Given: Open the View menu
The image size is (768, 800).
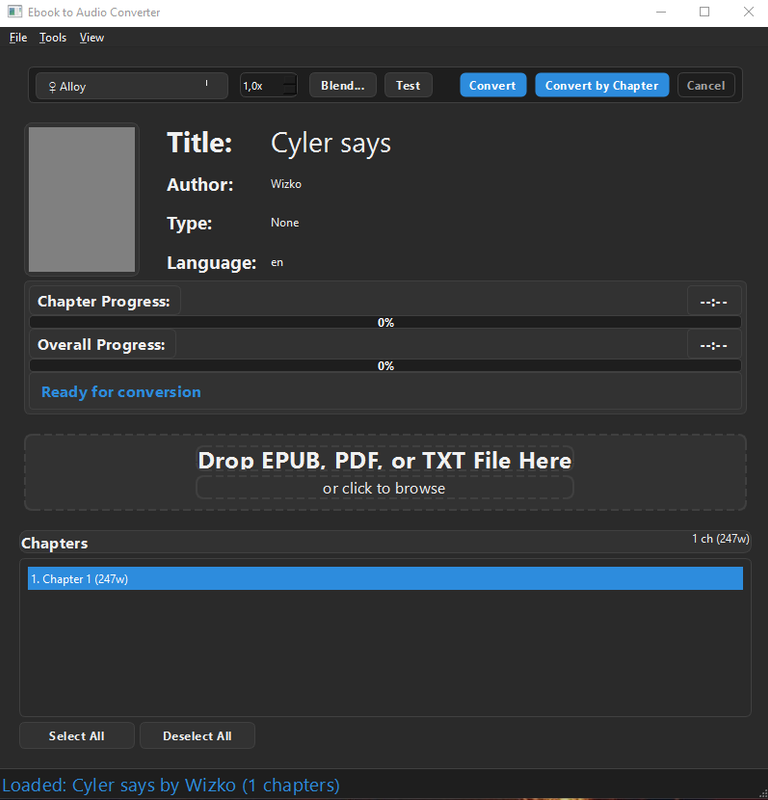Looking at the screenshot, I should pyautogui.click(x=92, y=38).
